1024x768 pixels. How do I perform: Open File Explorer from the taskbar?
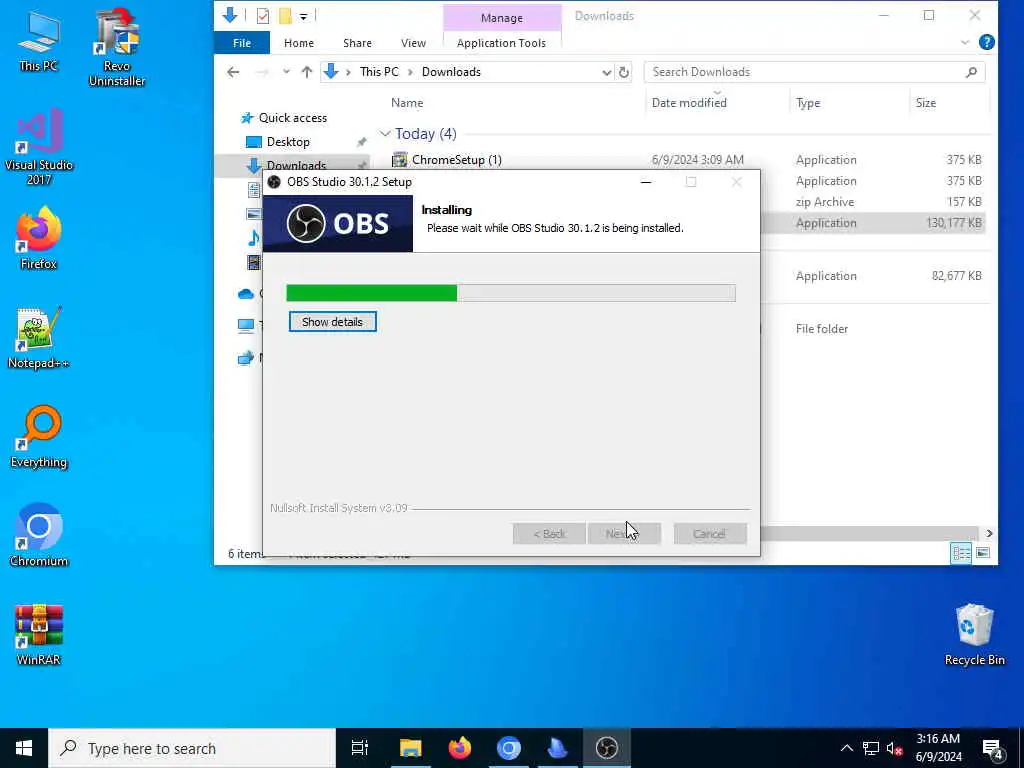[x=411, y=748]
